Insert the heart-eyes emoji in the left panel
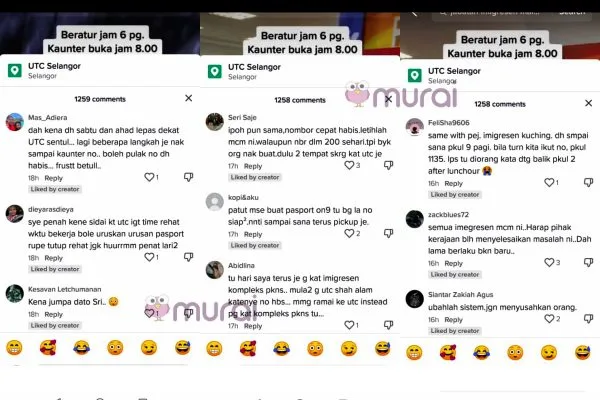This screenshot has width=600, height=400. (x=48, y=348)
